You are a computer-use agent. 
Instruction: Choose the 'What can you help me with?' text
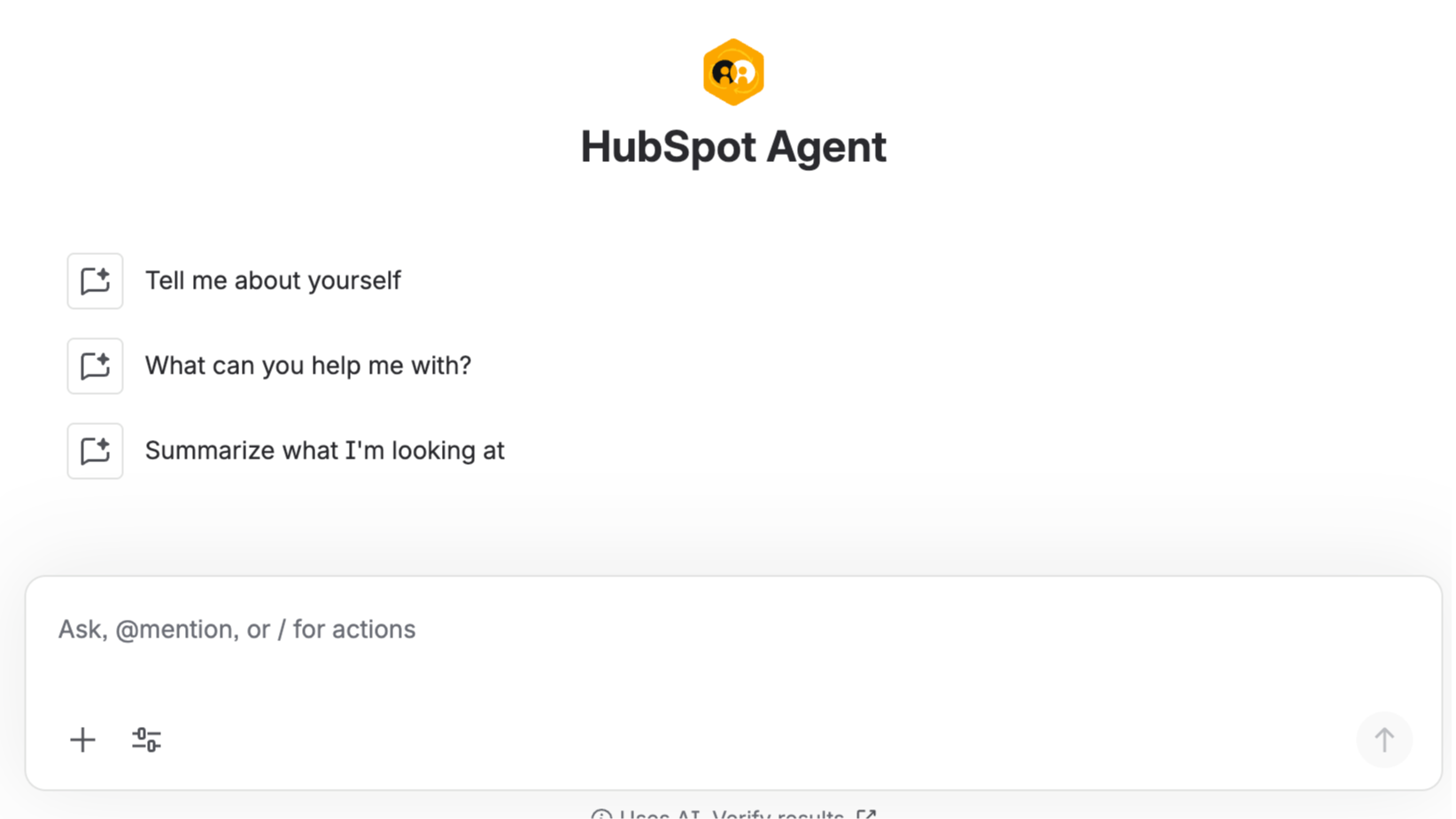point(308,366)
